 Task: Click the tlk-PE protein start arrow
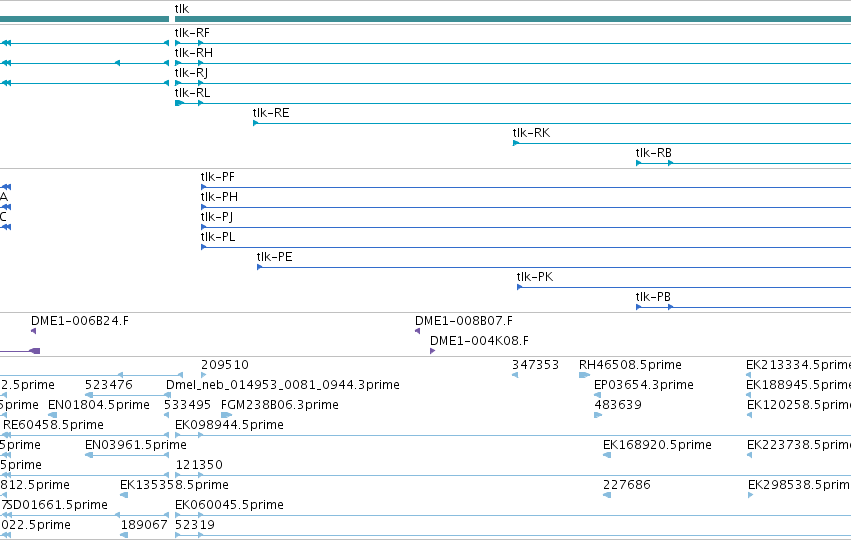pyautogui.click(x=259, y=267)
